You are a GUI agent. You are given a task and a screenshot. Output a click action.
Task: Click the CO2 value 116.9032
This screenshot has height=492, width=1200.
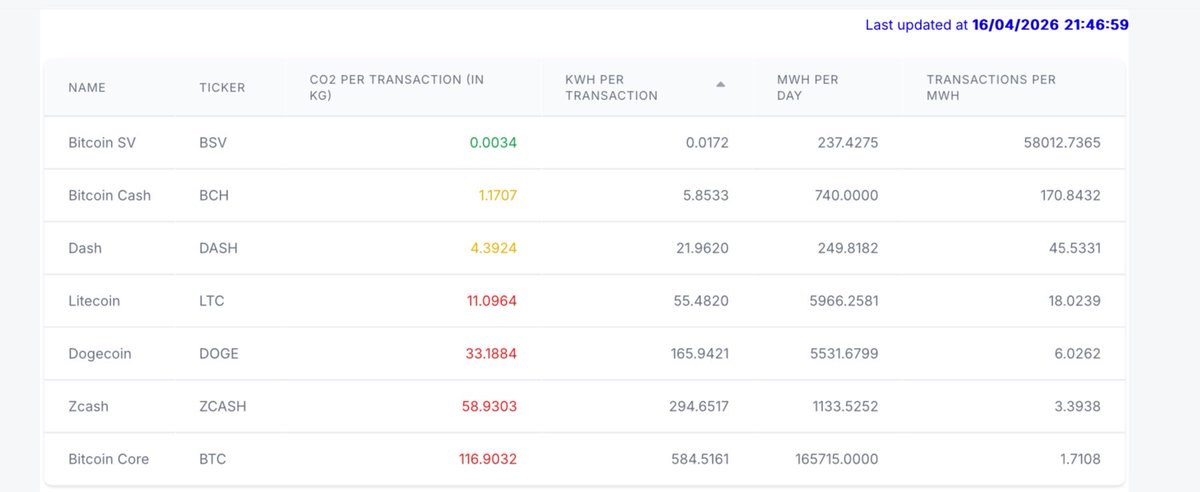[x=487, y=460]
